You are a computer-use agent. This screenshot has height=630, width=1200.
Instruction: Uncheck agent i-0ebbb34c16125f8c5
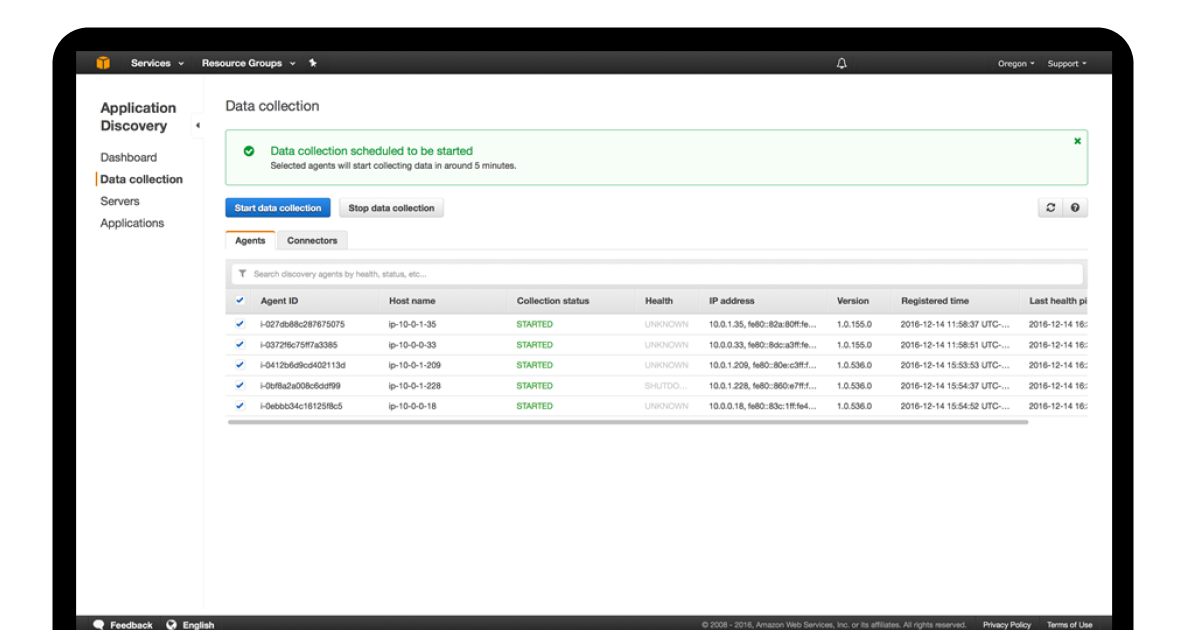tap(240, 406)
